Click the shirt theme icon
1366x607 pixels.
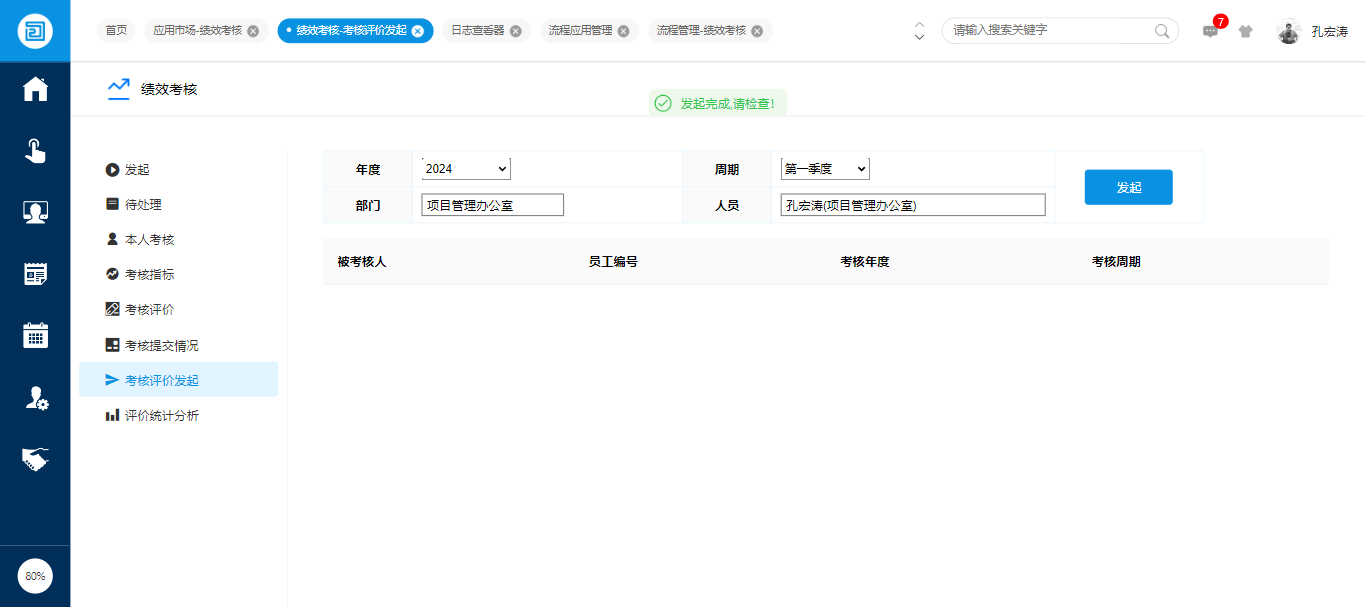1245,31
